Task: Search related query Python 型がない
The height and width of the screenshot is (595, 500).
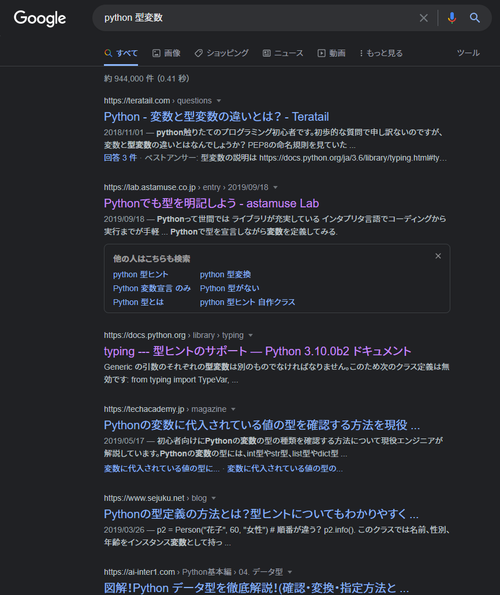Action: coord(230,288)
